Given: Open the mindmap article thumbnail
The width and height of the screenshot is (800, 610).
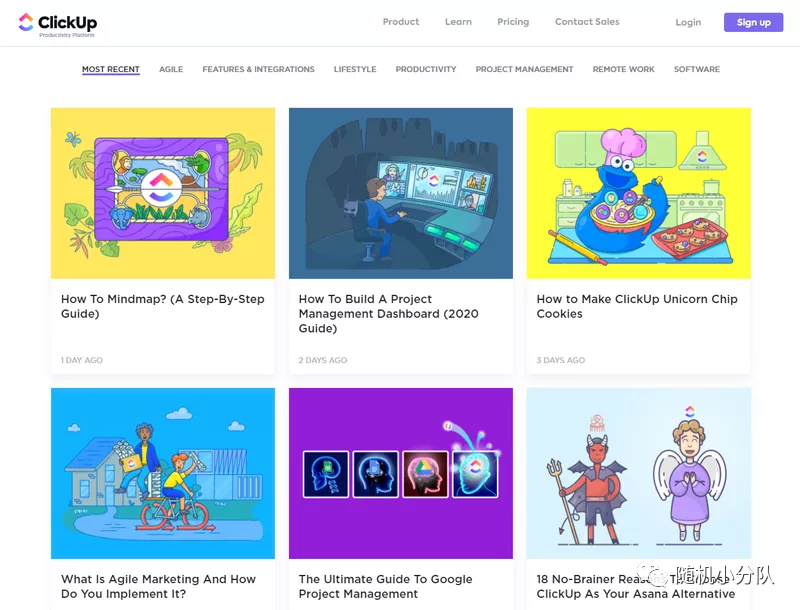Looking at the screenshot, I should pyautogui.click(x=163, y=193).
